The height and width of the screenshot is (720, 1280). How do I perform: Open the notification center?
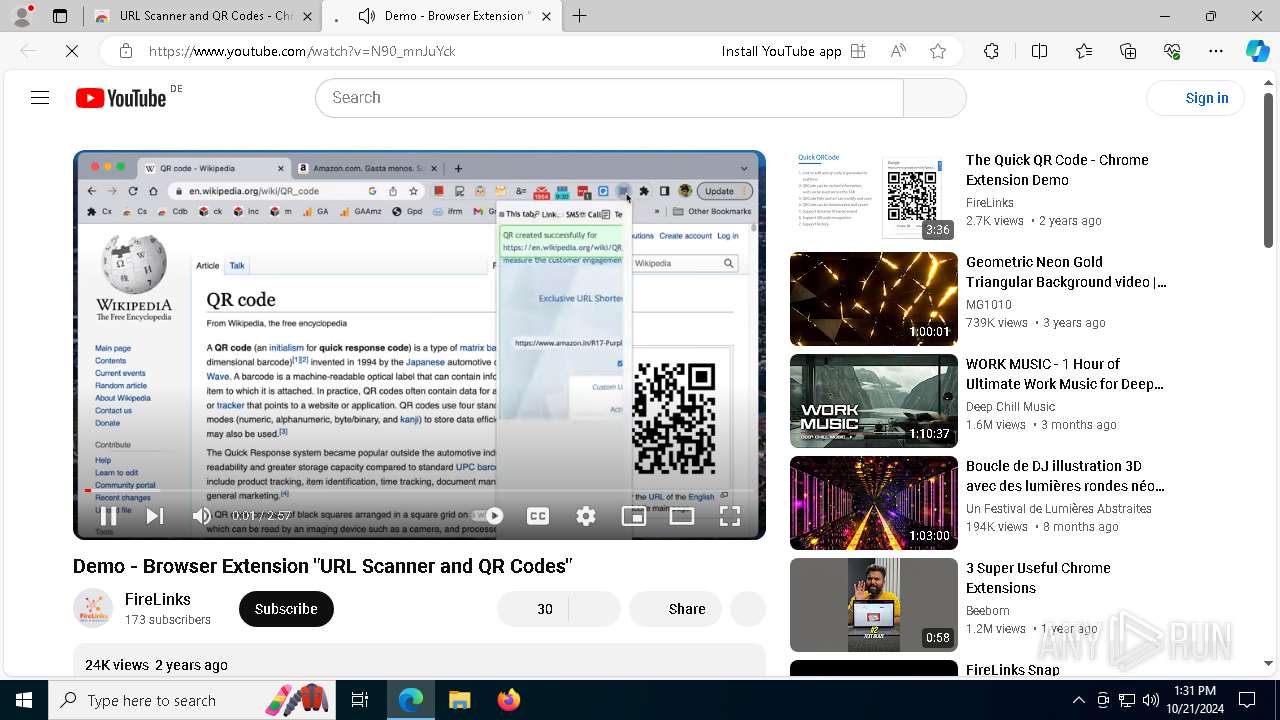tap(1247, 701)
